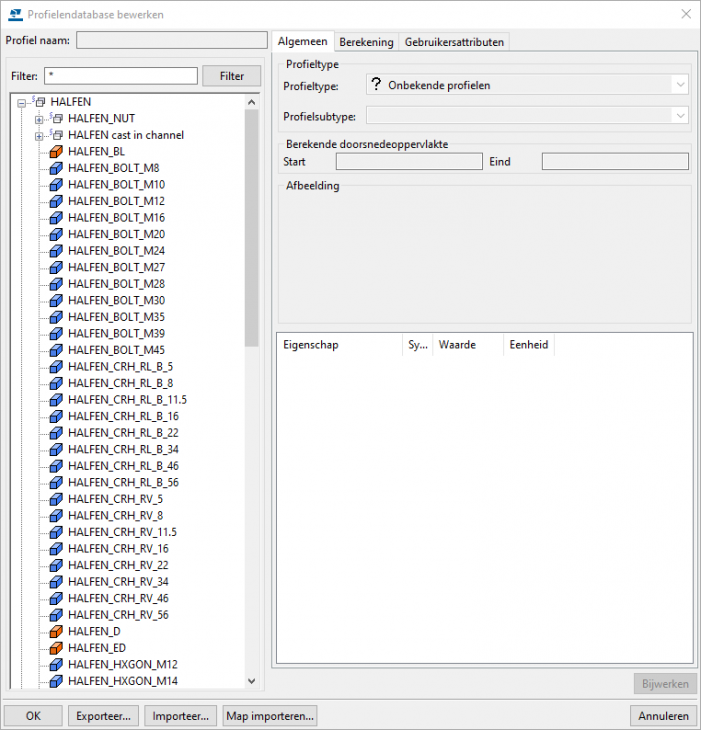Click the Eenheid column header
This screenshot has width=701, height=730.
(529, 345)
